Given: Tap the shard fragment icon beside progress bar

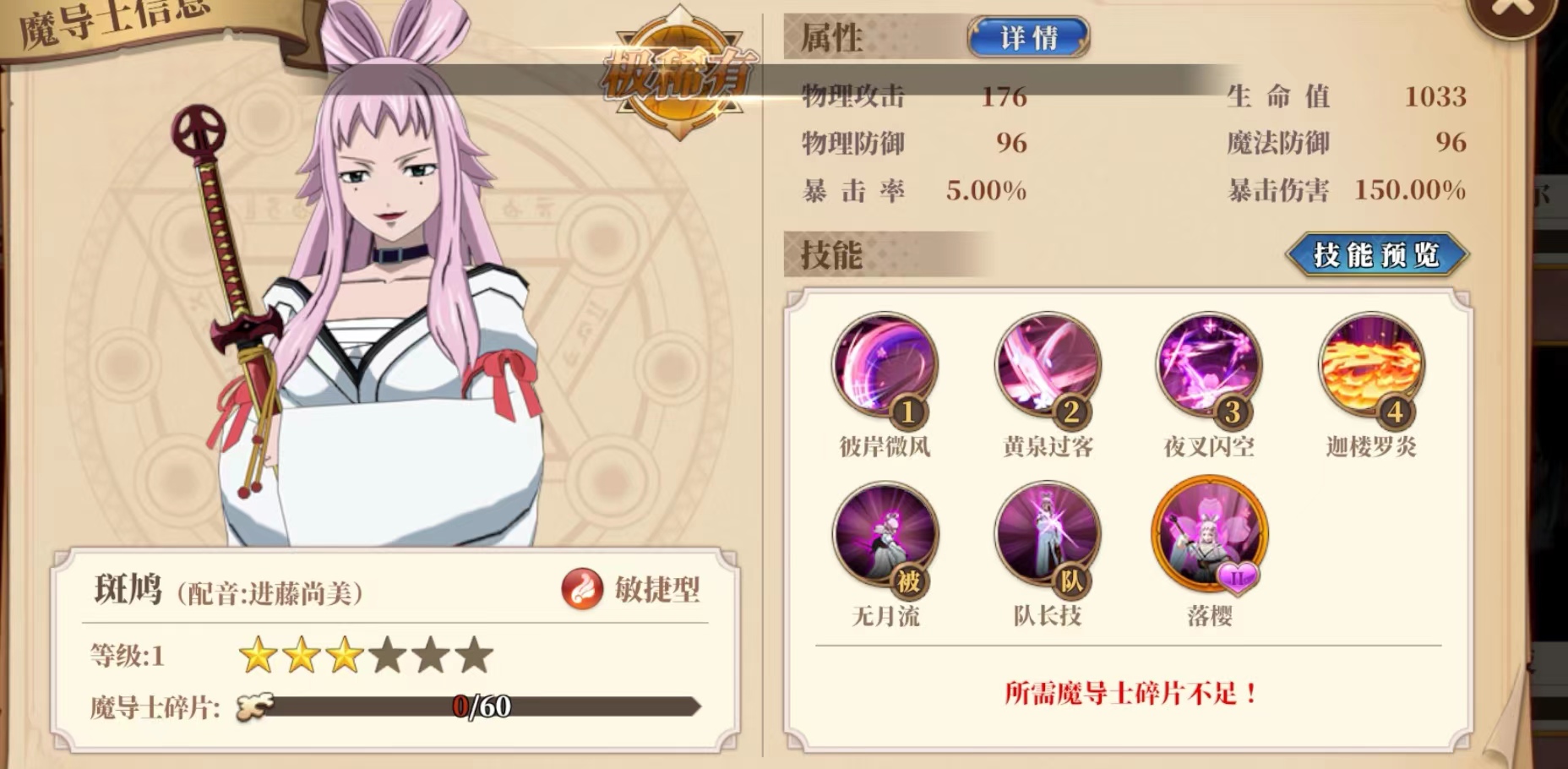Looking at the screenshot, I should [x=254, y=706].
